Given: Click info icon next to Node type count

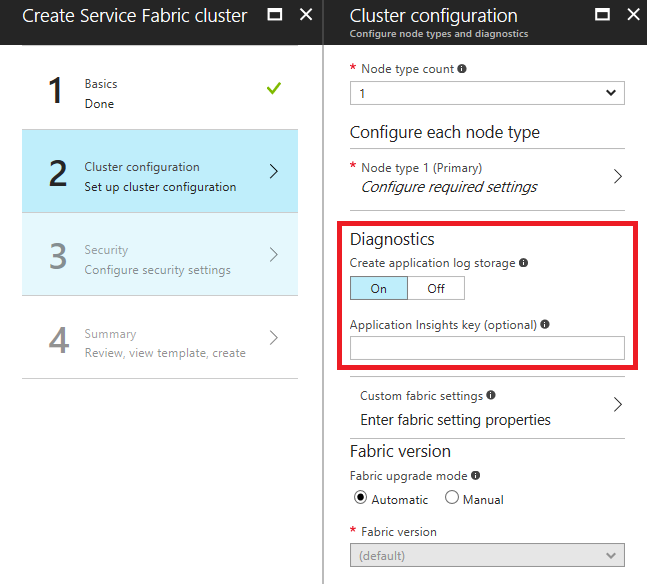Looking at the screenshot, I should [461, 69].
